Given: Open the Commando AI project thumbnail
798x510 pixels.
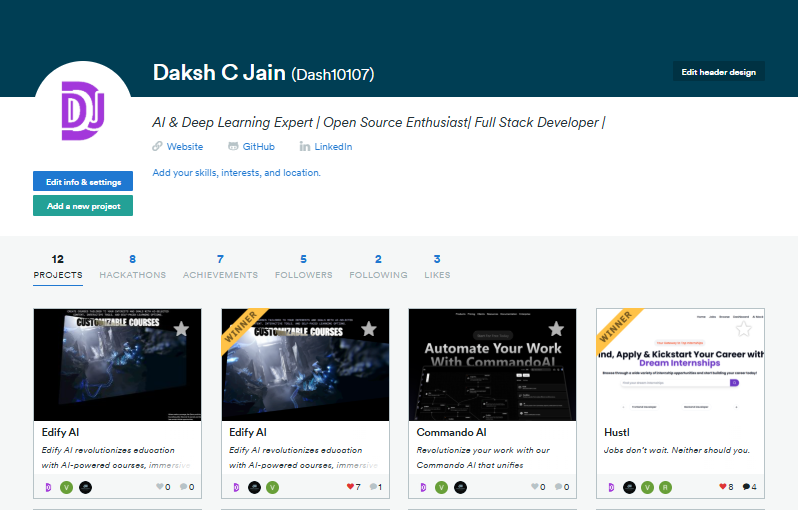Looking at the screenshot, I should pos(493,365).
